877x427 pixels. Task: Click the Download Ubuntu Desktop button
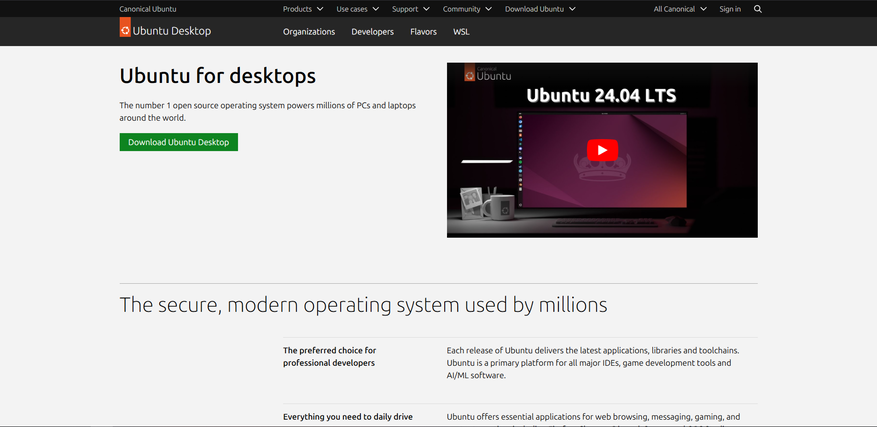click(178, 142)
